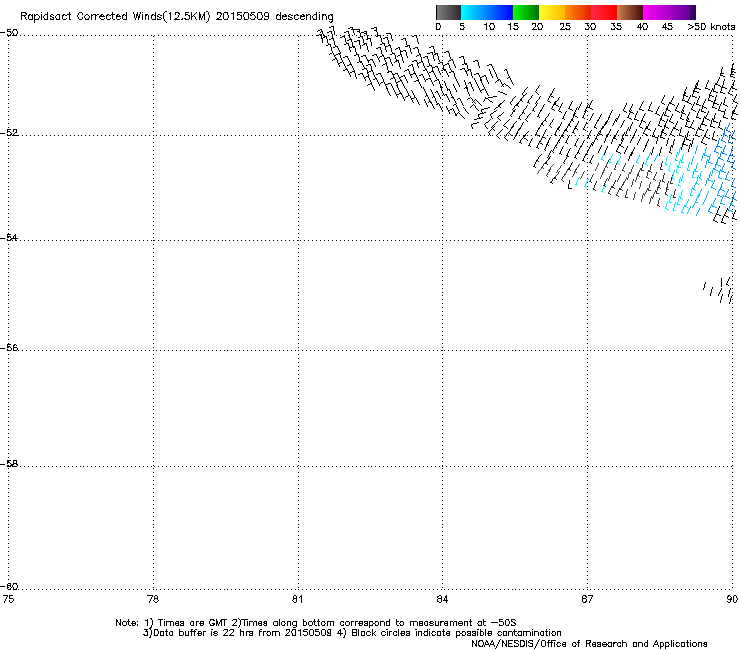
Task: Click the longitude label '78'
Action: [x=153, y=599]
